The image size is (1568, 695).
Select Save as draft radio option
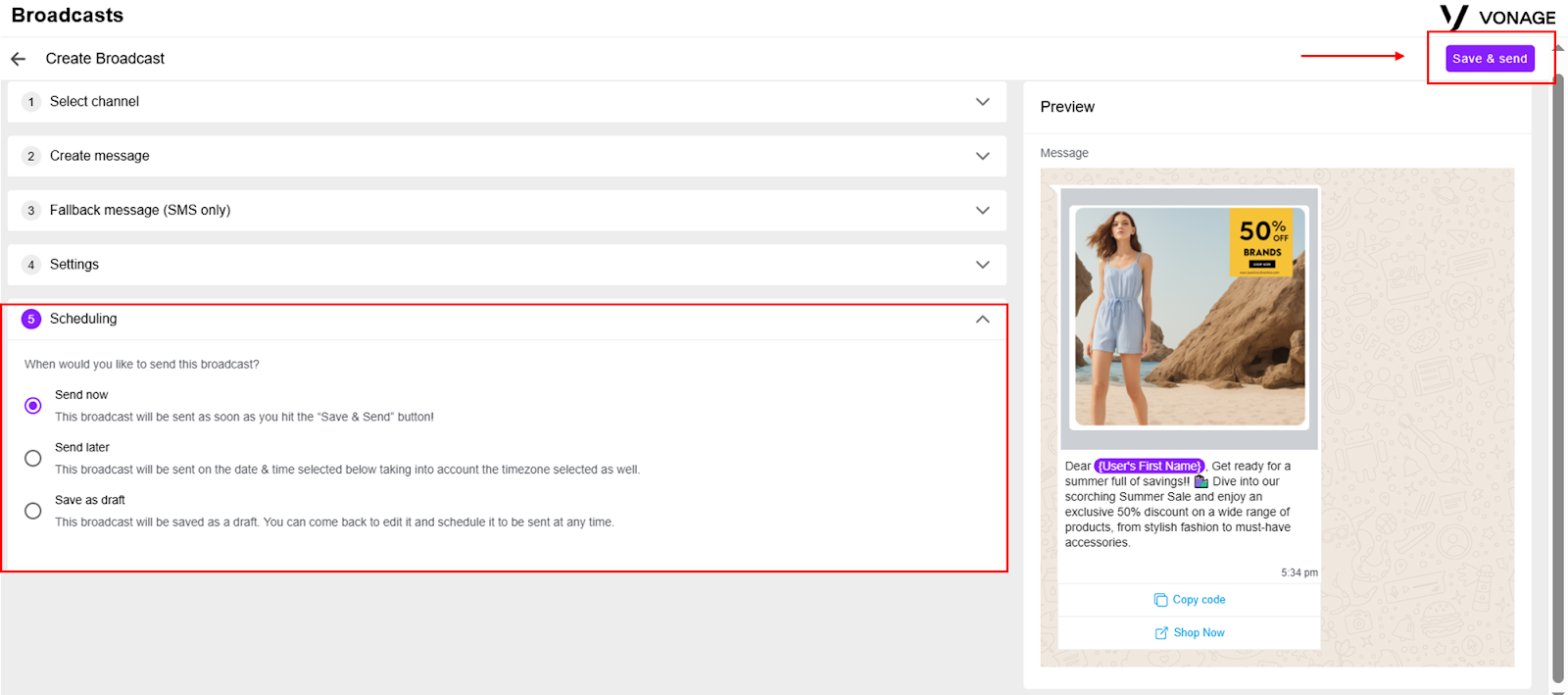(x=33, y=511)
